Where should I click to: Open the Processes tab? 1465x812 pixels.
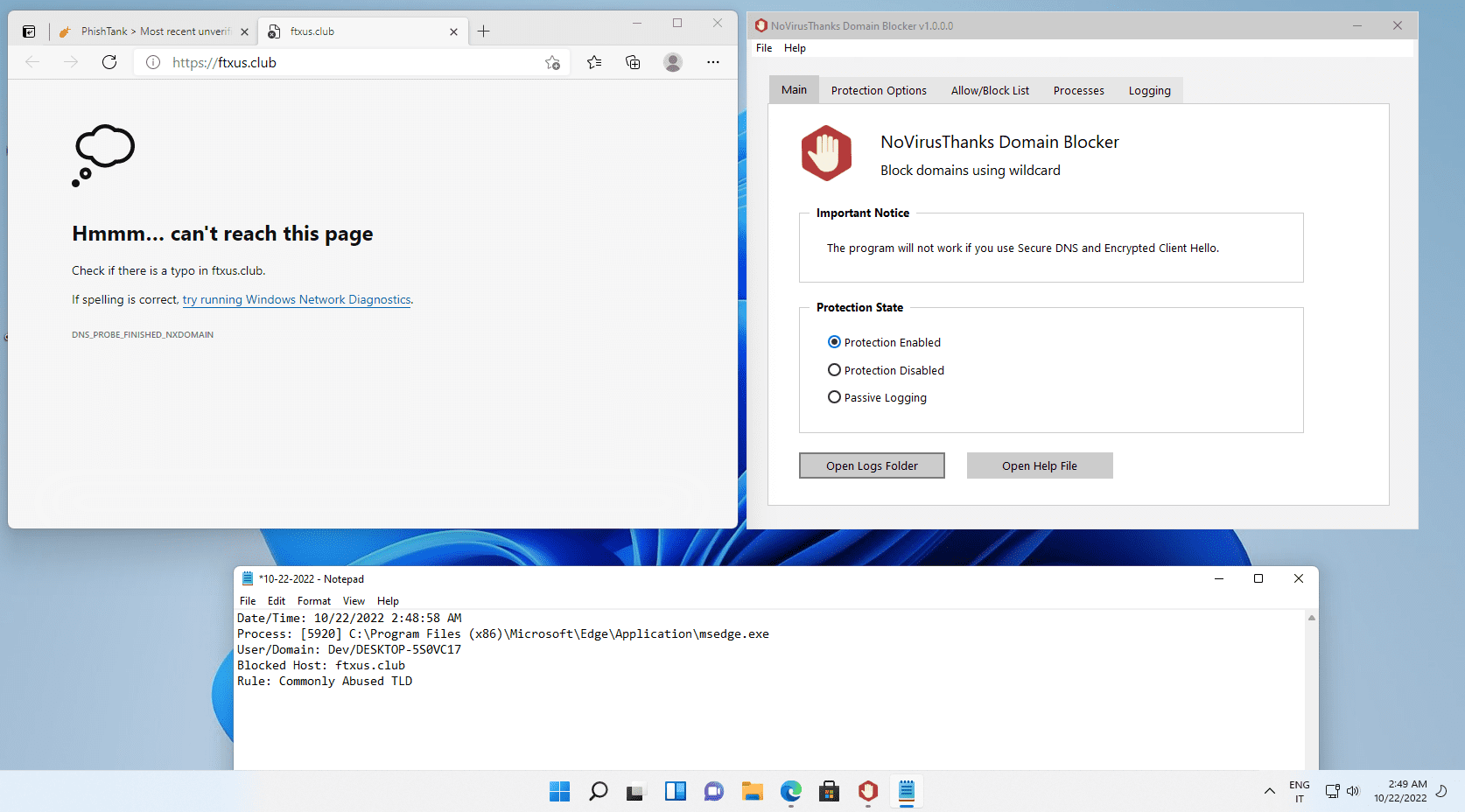pos(1078,90)
